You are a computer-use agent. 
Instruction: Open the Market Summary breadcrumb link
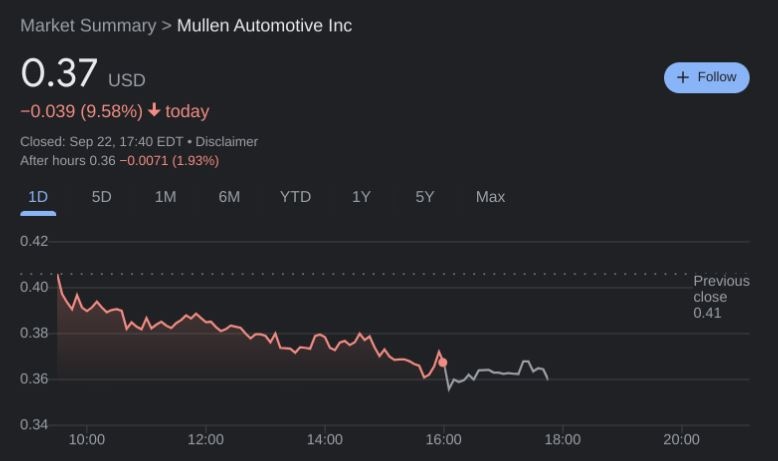coord(88,26)
